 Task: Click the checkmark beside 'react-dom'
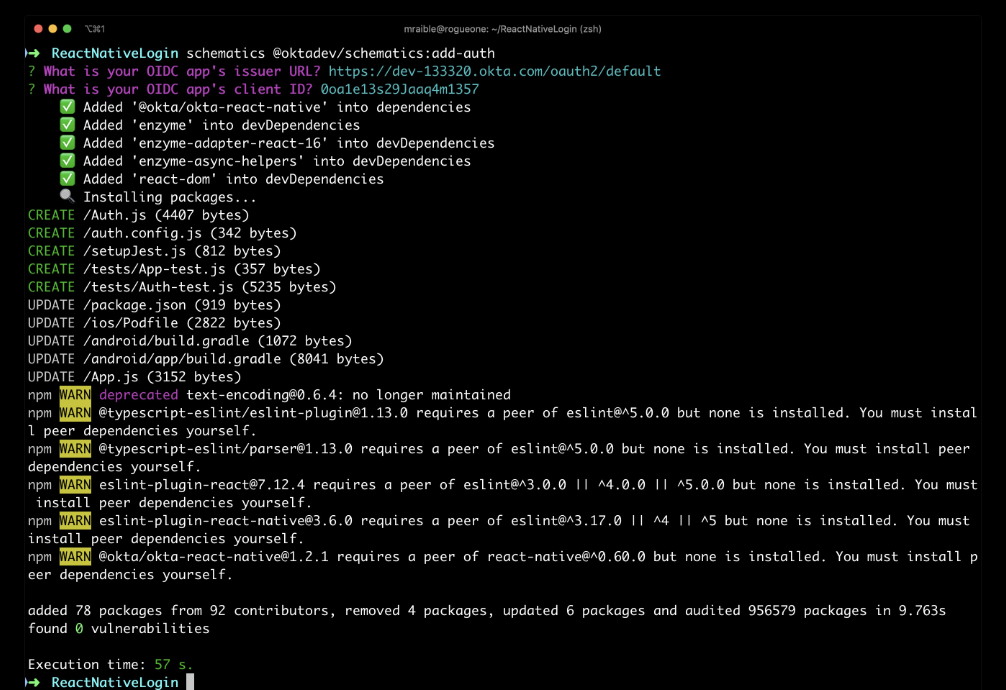click(67, 179)
